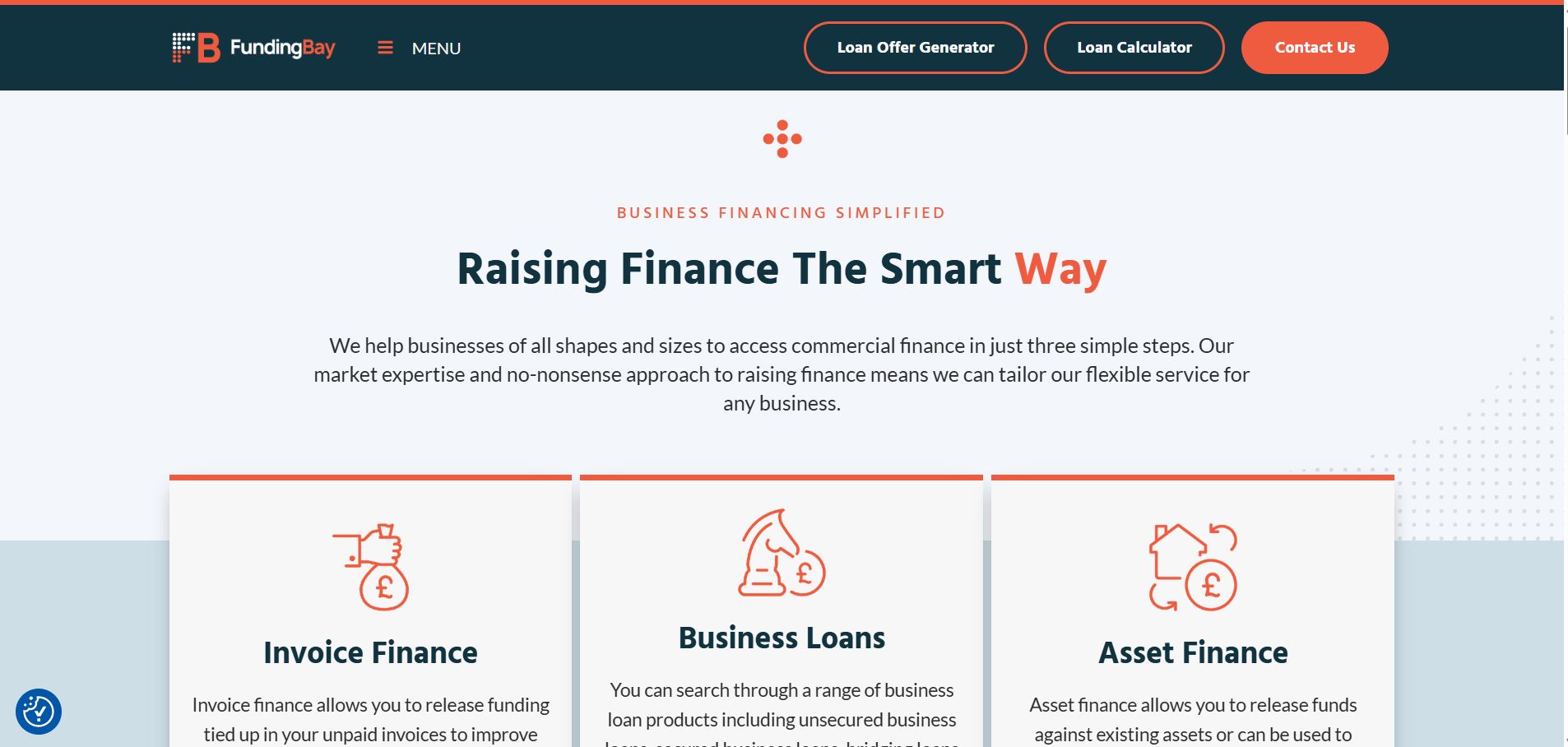This screenshot has height=747, width=1568.
Task: Select the Loan Calculator nav item
Action: pyautogui.click(x=1134, y=47)
